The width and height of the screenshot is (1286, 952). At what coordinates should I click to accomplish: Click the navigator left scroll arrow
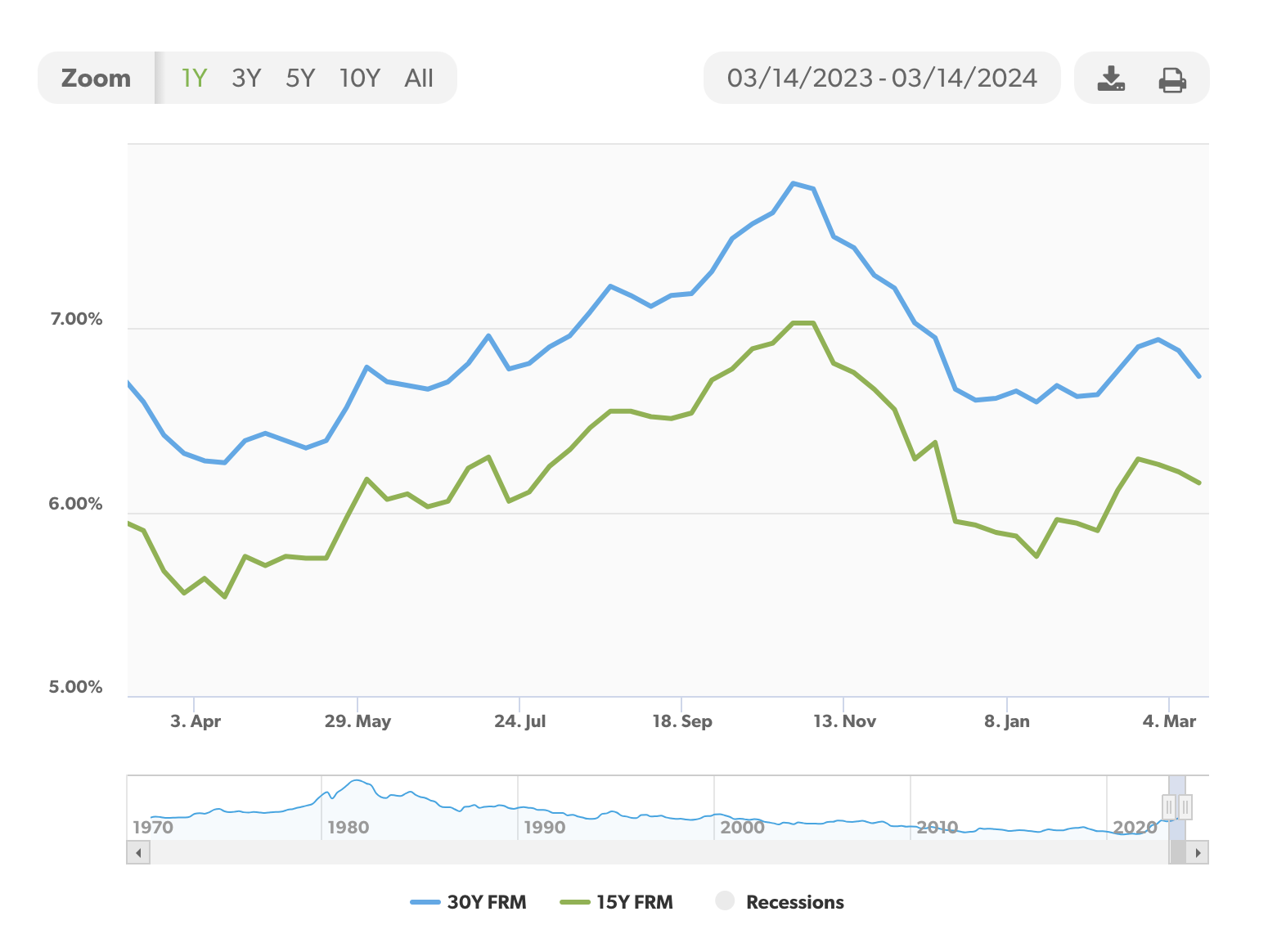click(x=138, y=853)
